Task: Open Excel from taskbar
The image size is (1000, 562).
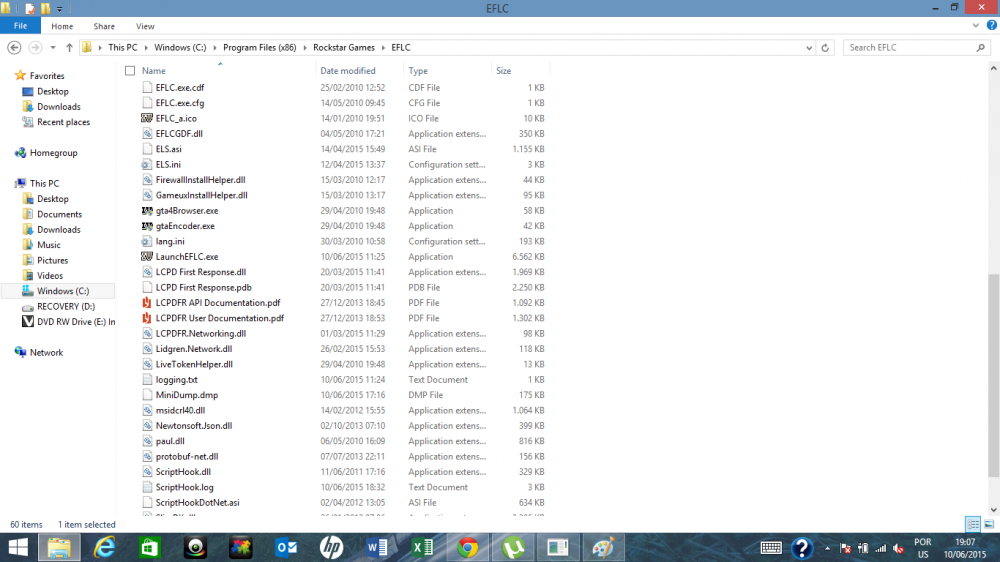Action: point(422,548)
